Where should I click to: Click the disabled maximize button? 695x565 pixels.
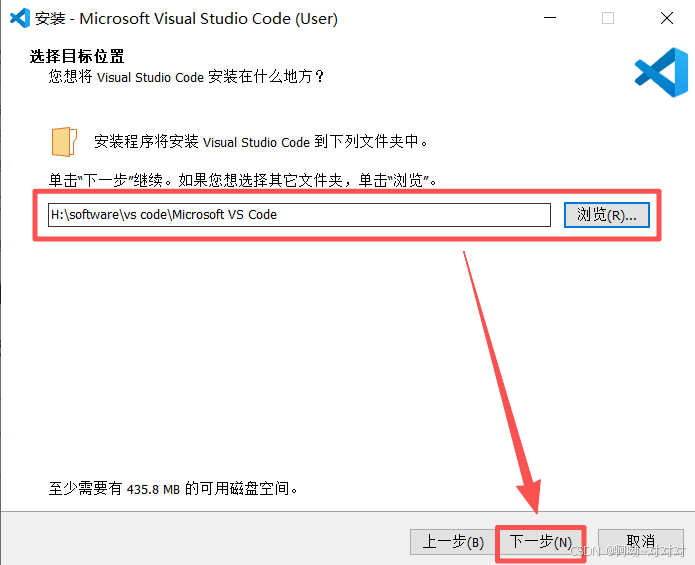(x=608, y=18)
